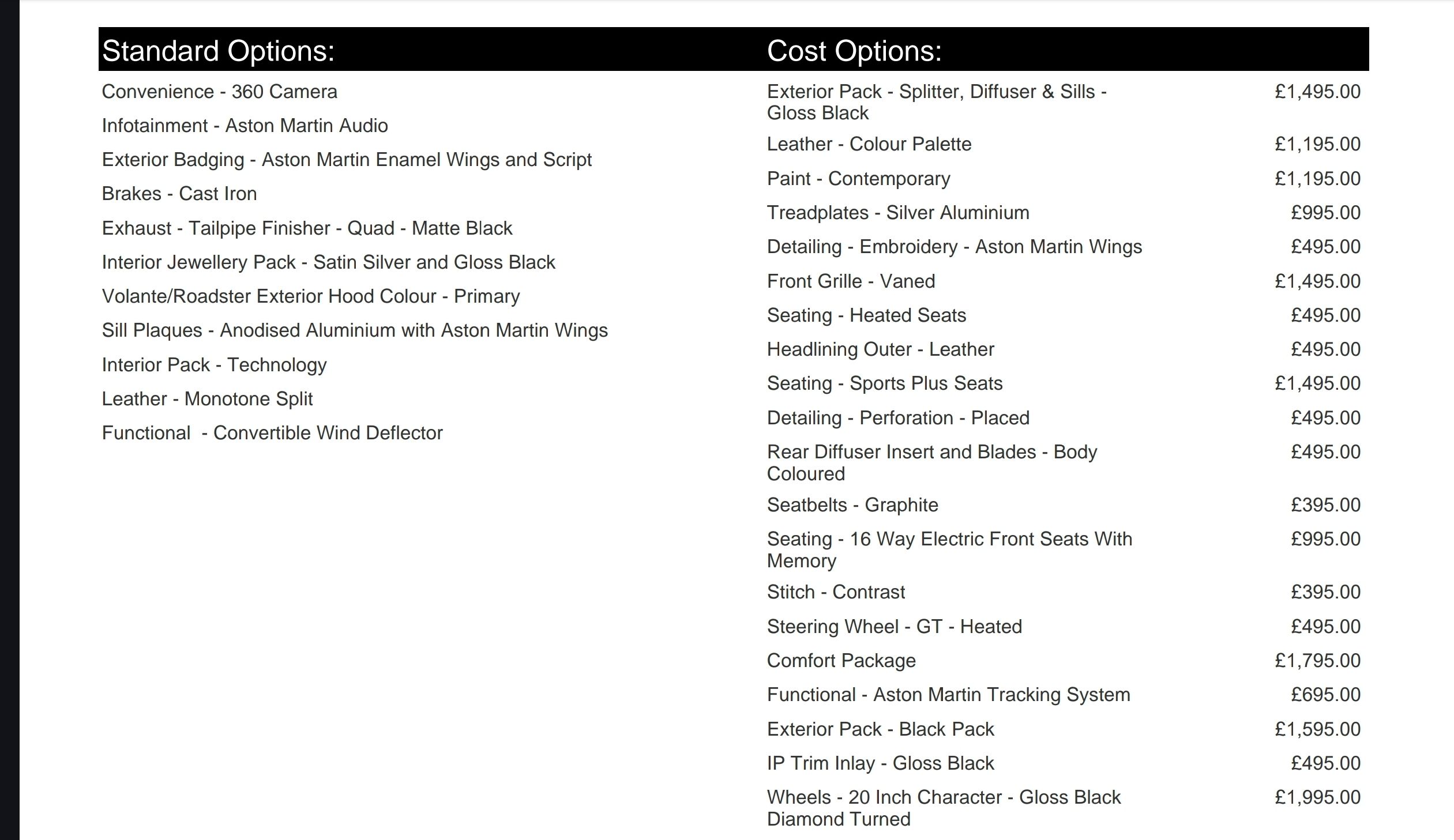Screen dimensions: 1454x840
Task: Click Seatbelts - Graphite option
Action: [852, 506]
